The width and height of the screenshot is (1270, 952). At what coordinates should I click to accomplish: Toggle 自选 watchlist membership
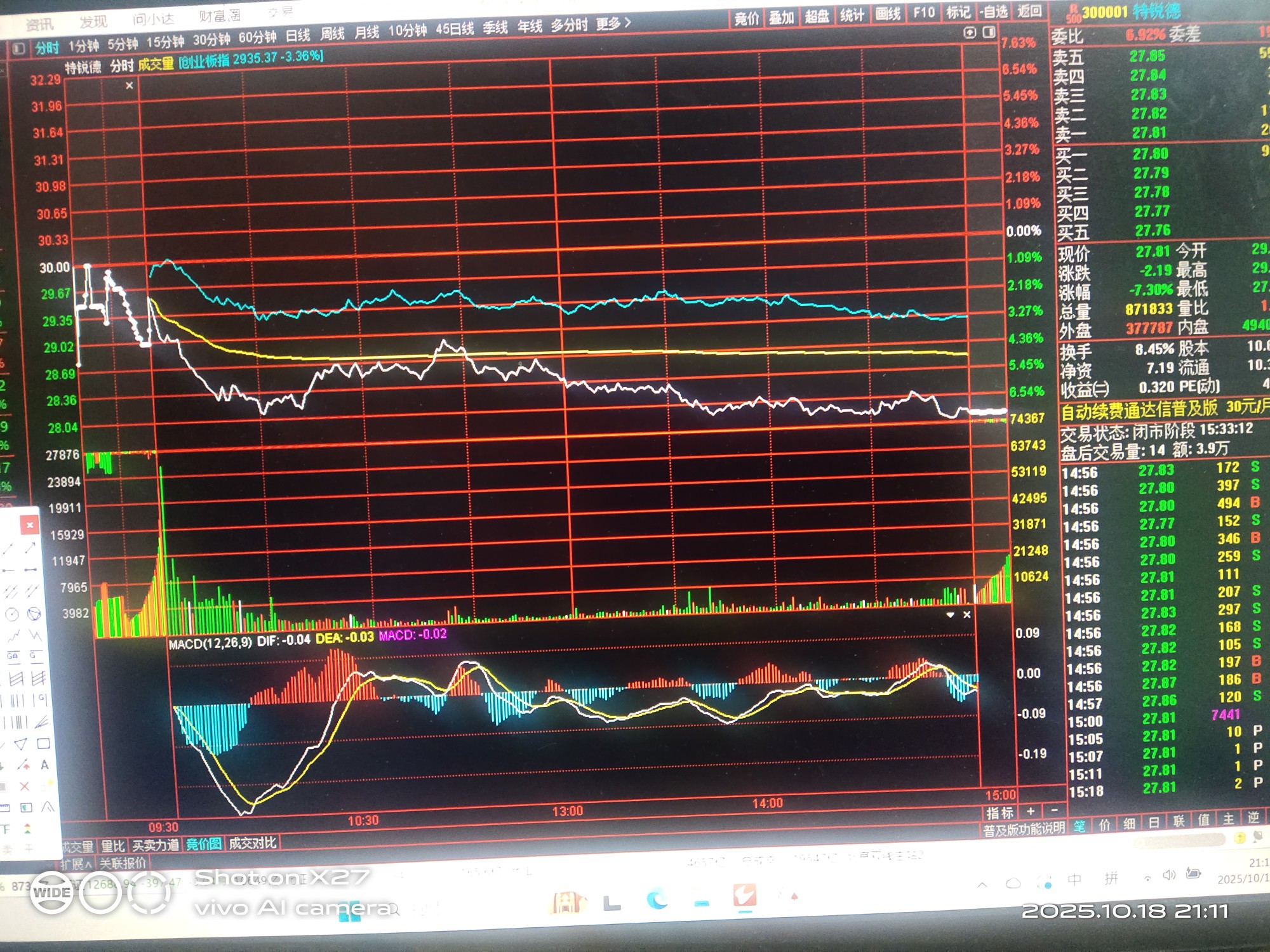[993, 13]
